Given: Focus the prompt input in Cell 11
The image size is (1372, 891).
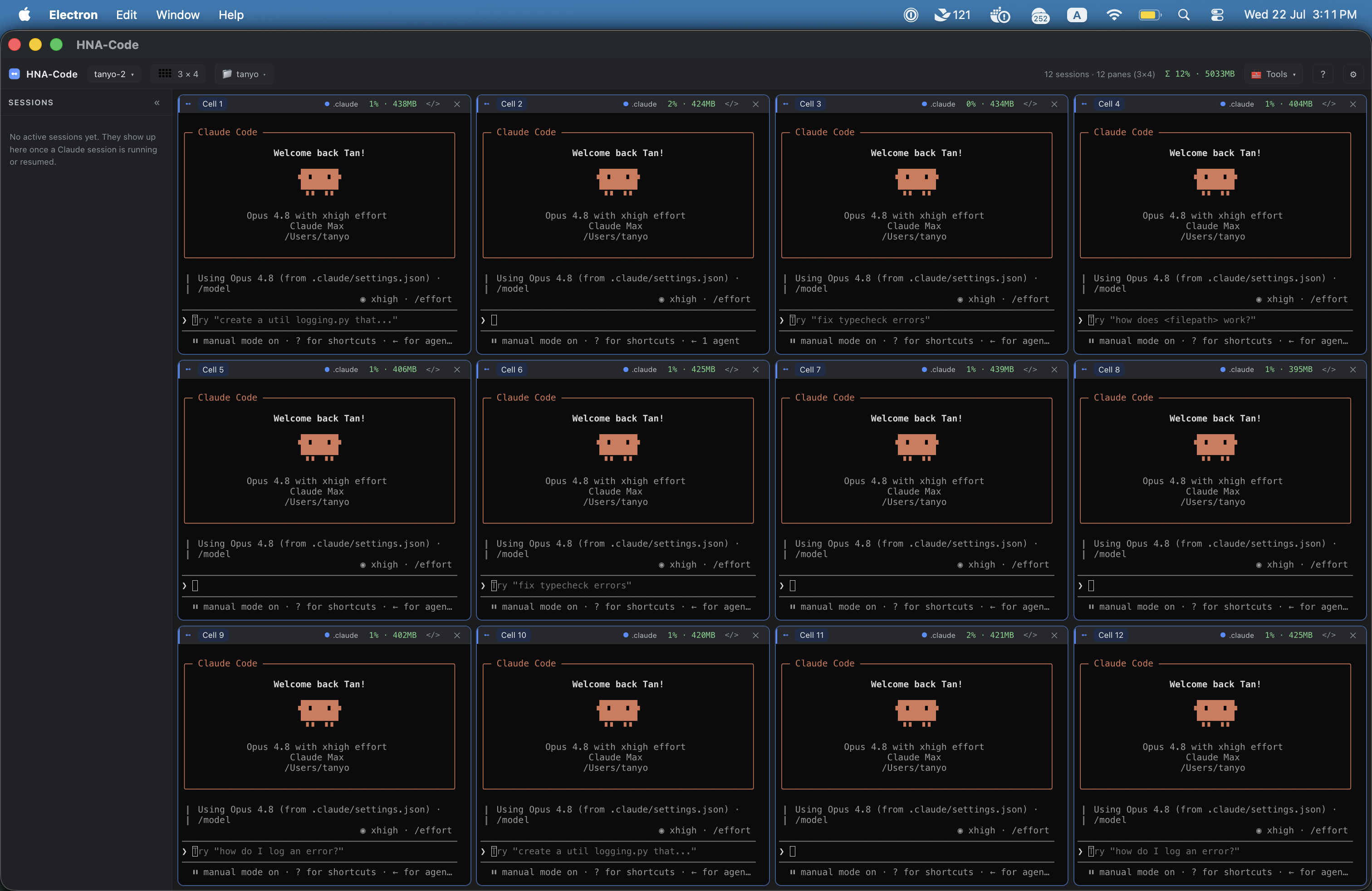Looking at the screenshot, I should (x=916, y=851).
